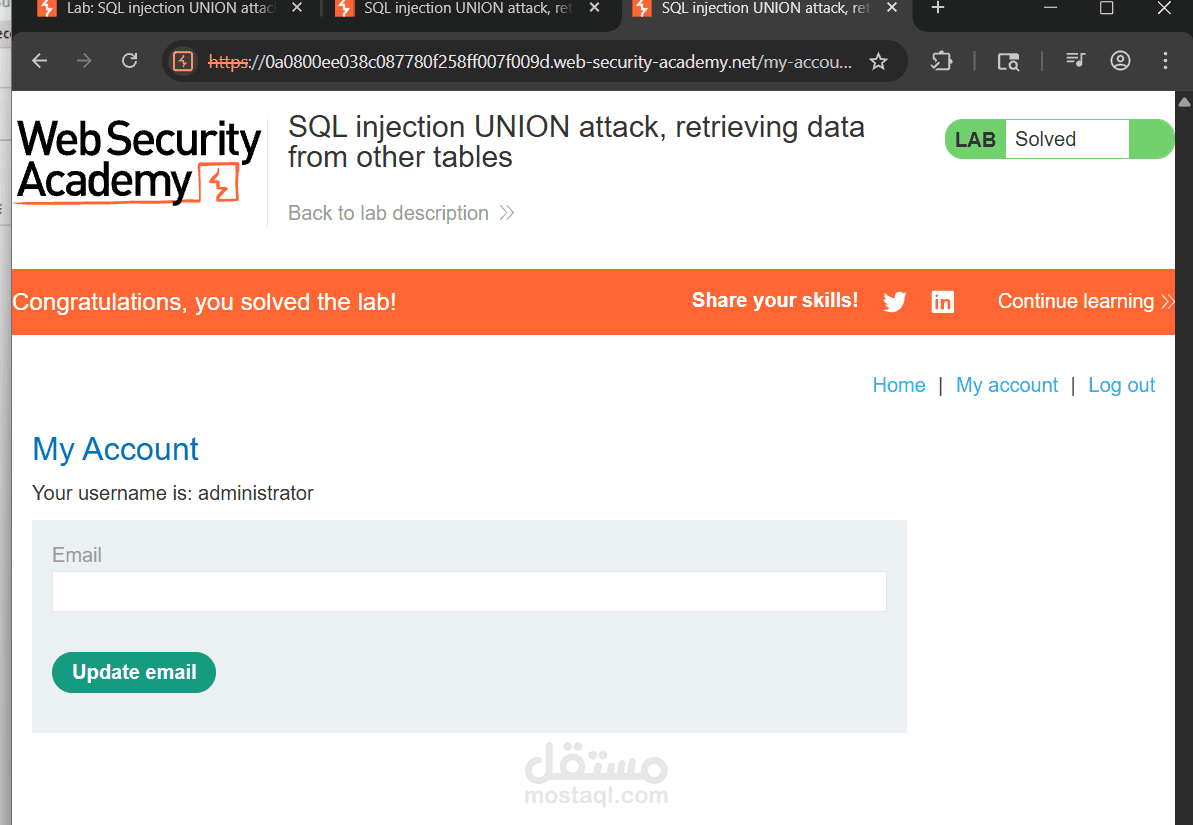Screen dimensions: 1193x825
Task: Click the site security warning icon
Action: coord(183,61)
